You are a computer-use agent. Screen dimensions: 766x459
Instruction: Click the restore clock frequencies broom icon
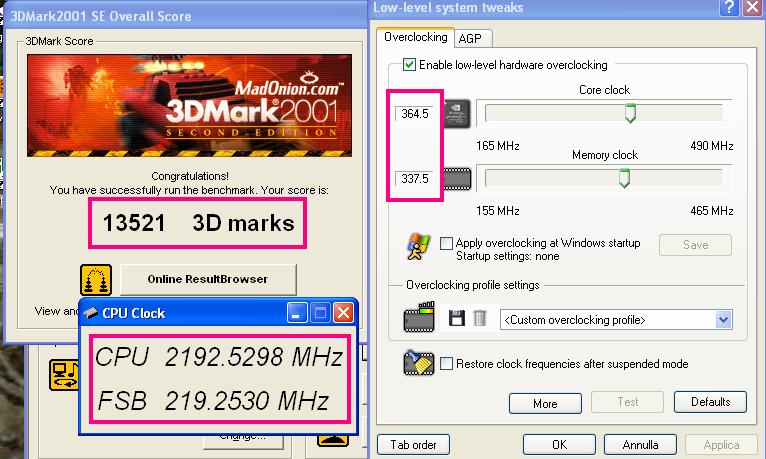point(419,364)
